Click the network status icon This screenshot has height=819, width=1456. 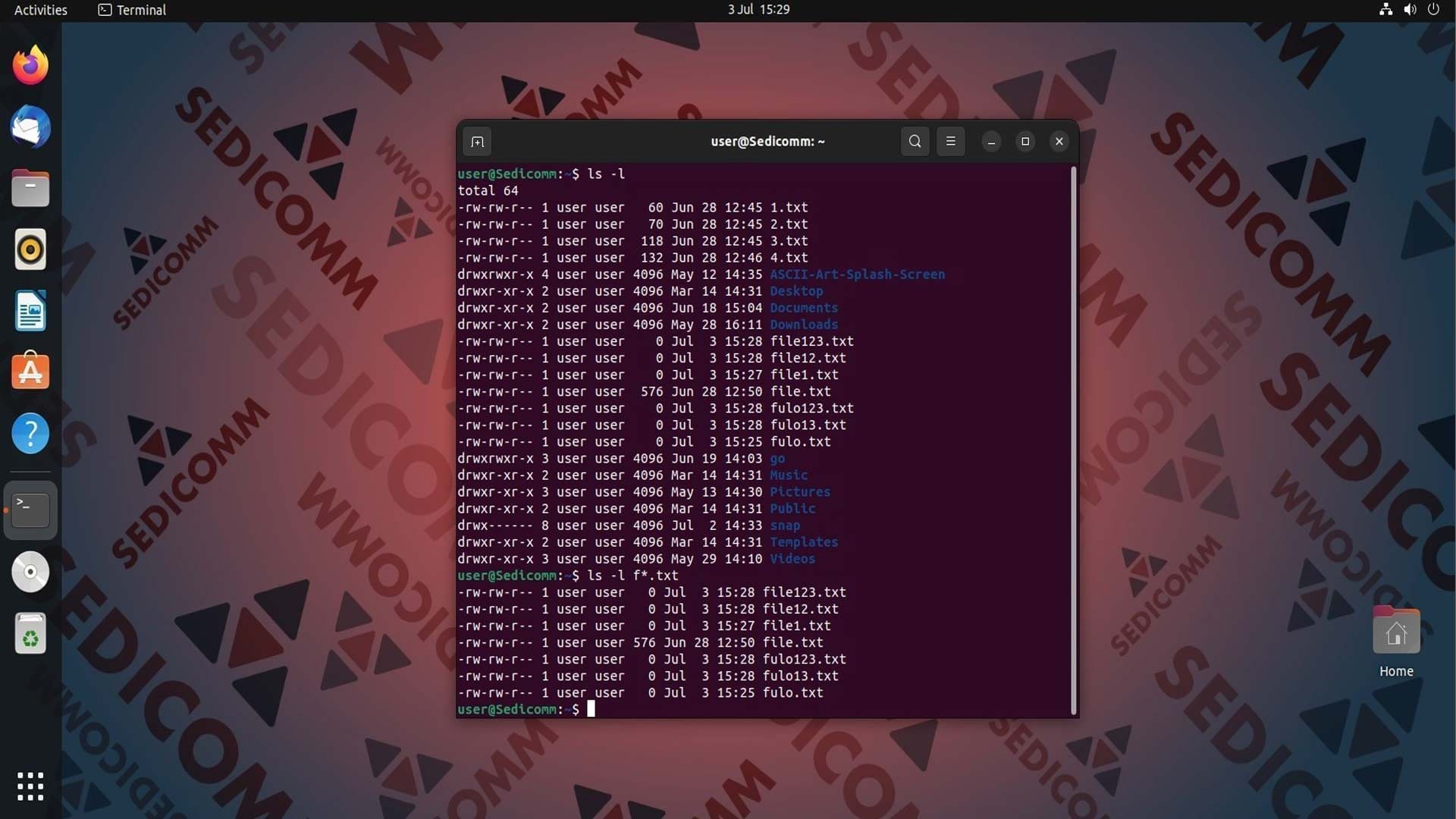[1385, 10]
